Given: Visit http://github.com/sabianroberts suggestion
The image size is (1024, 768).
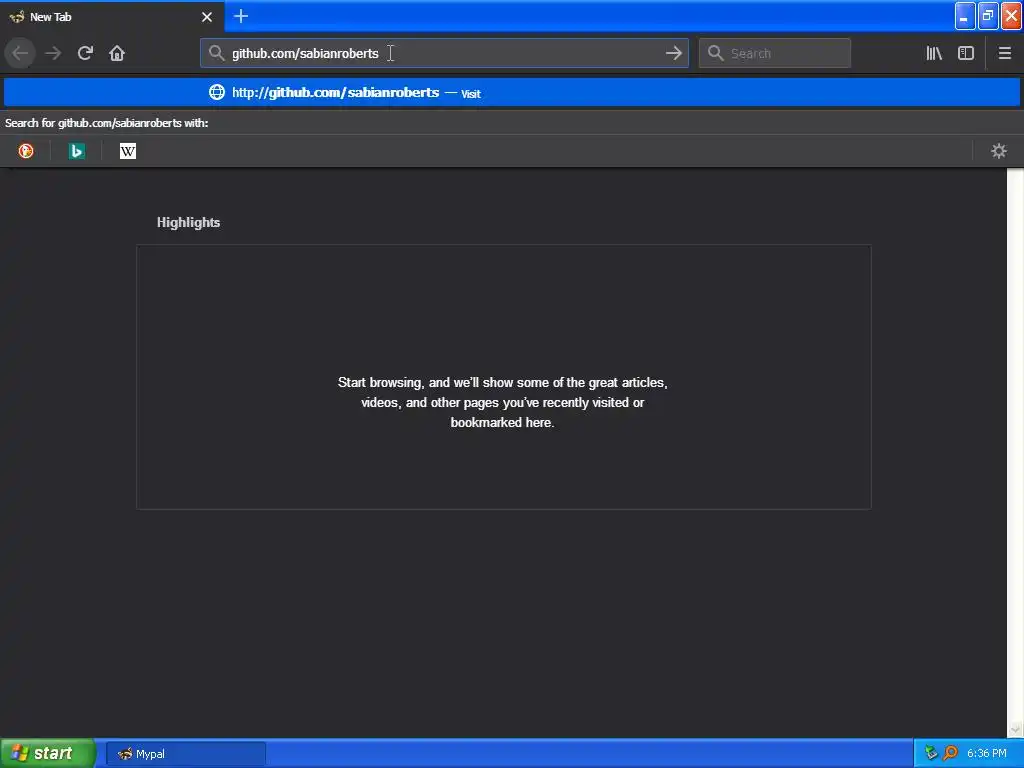Looking at the screenshot, I should click(512, 93).
